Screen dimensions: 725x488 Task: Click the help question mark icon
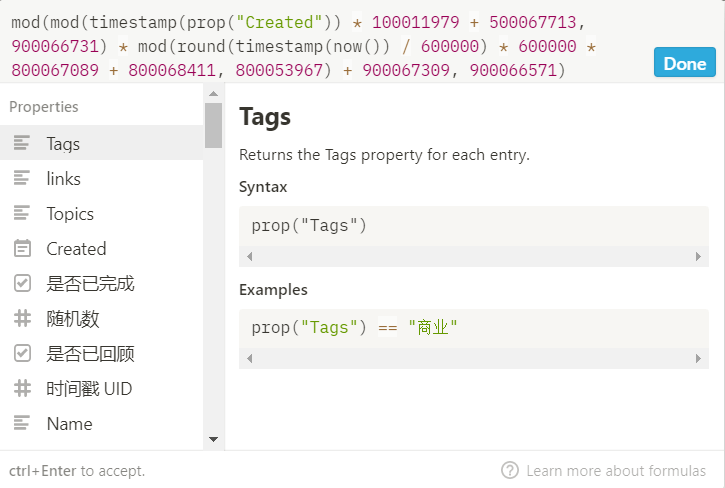point(510,470)
